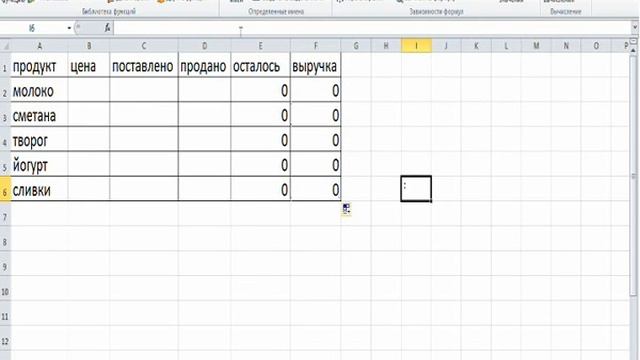
Task: Select column M header
Action: pos(536,46)
